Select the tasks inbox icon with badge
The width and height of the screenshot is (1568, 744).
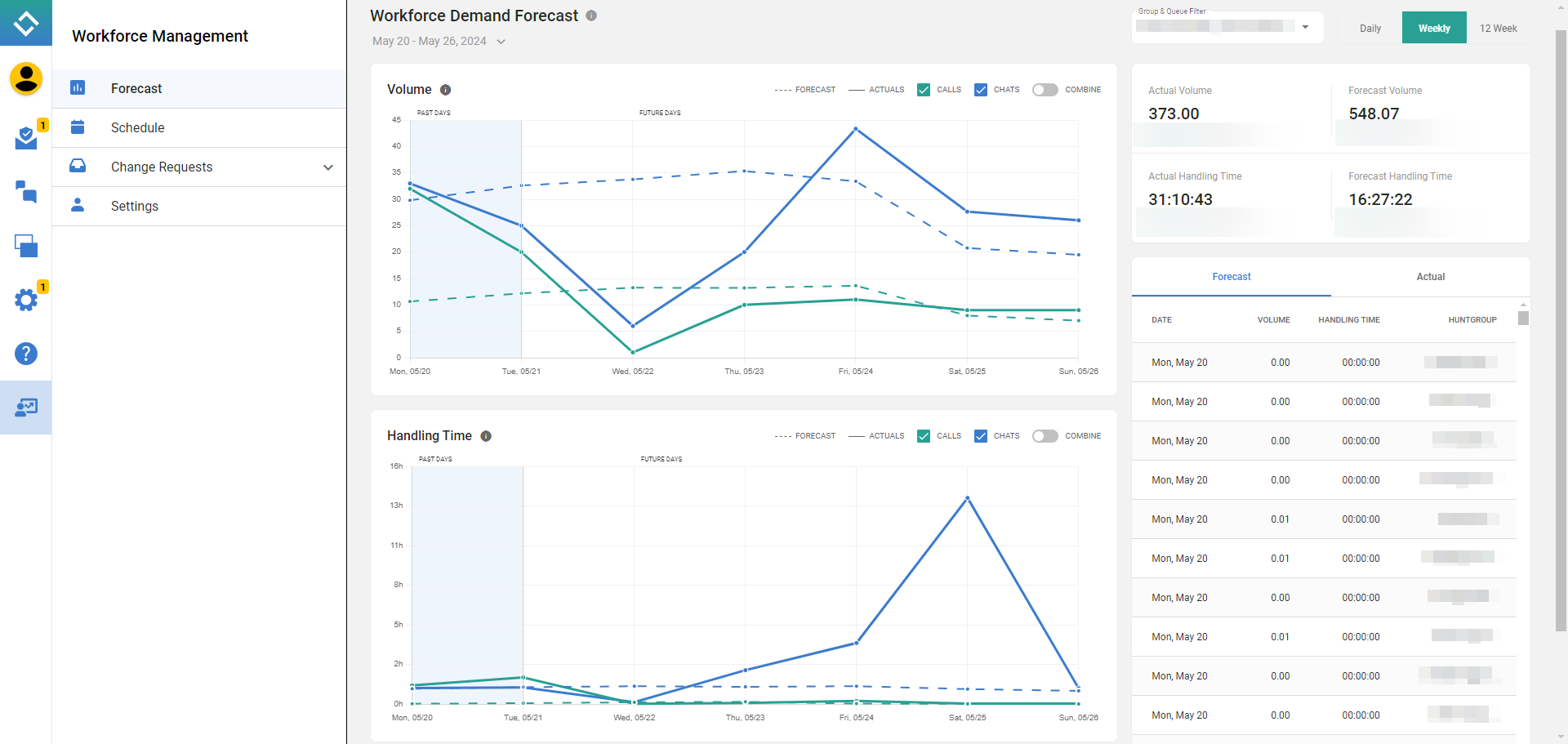pos(25,136)
